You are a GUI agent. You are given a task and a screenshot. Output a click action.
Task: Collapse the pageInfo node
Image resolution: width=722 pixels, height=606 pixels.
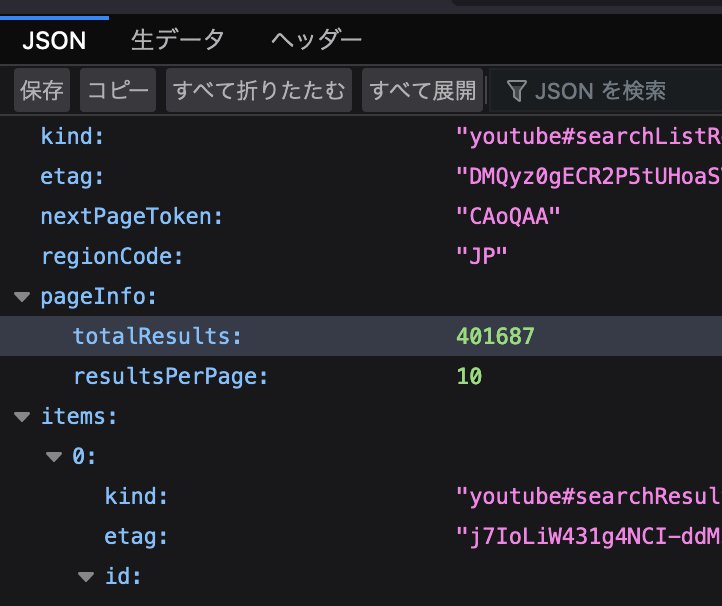pyautogui.click(x=22, y=297)
